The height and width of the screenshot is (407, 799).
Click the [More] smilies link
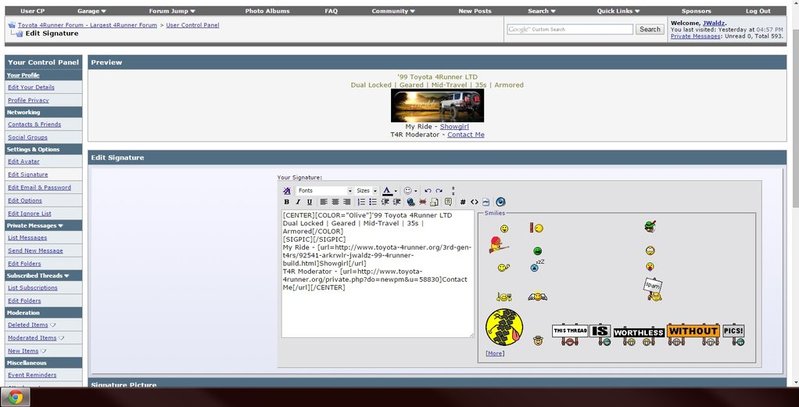coord(495,353)
